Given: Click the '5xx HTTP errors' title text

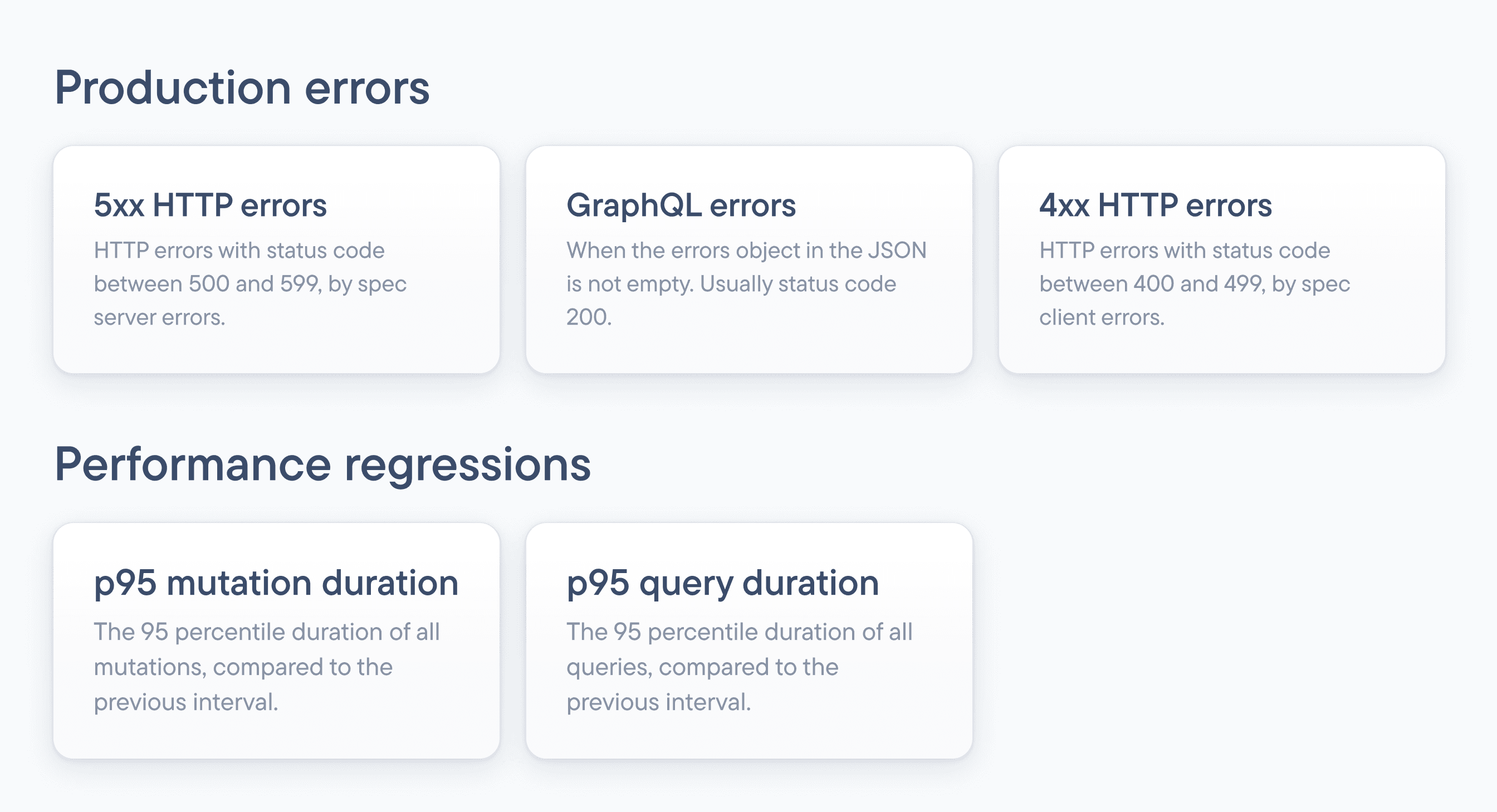Looking at the screenshot, I should point(211,205).
